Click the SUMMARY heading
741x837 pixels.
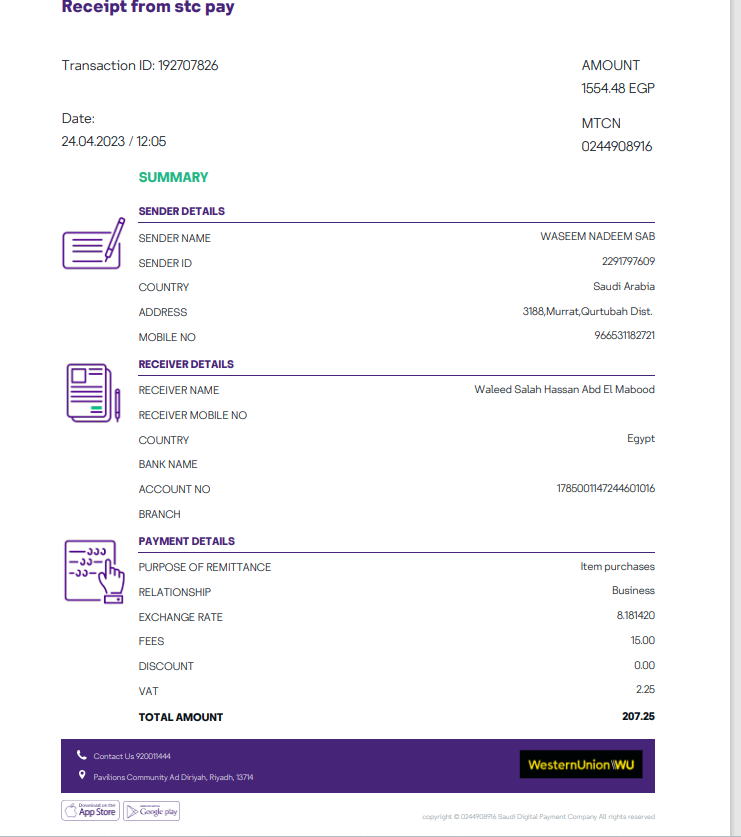pos(174,177)
